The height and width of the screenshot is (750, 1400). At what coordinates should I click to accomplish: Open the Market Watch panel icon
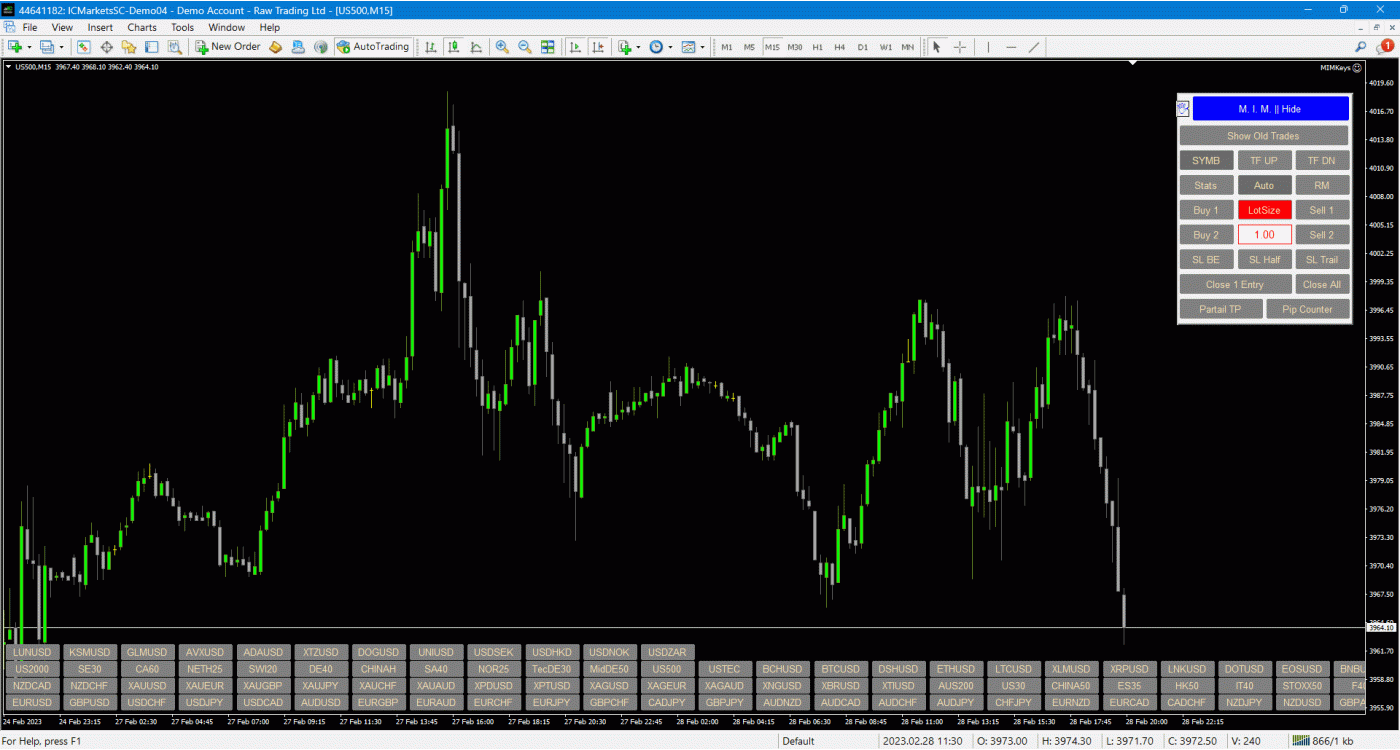pyautogui.click(x=84, y=47)
